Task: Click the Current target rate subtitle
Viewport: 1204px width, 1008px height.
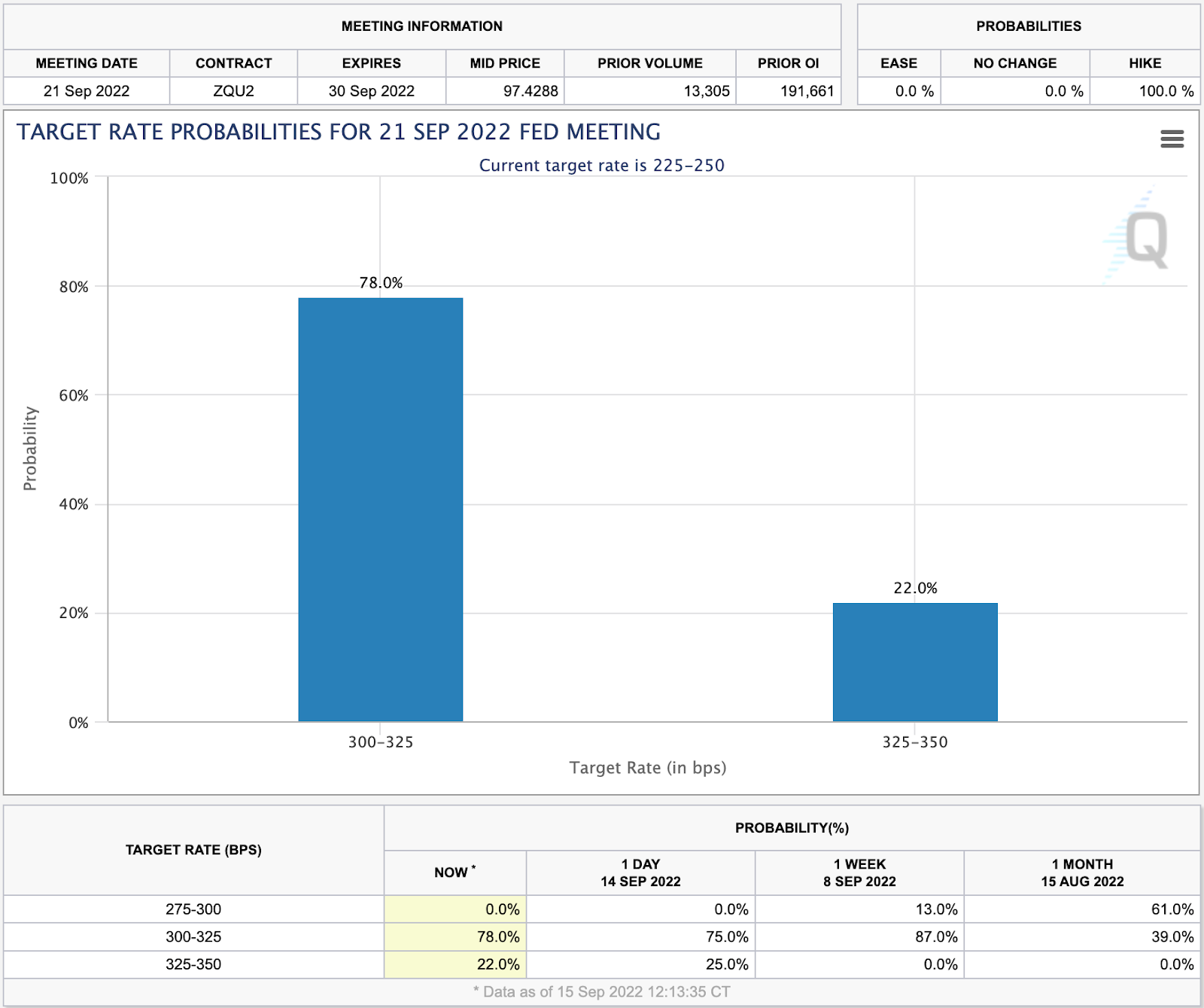Action: (x=601, y=165)
